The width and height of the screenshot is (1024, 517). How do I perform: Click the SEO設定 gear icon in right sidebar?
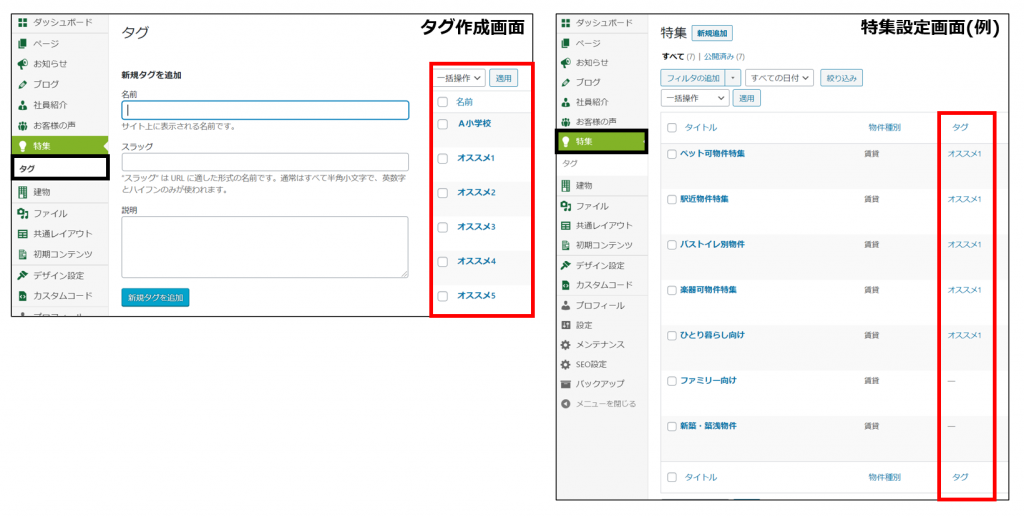point(566,364)
